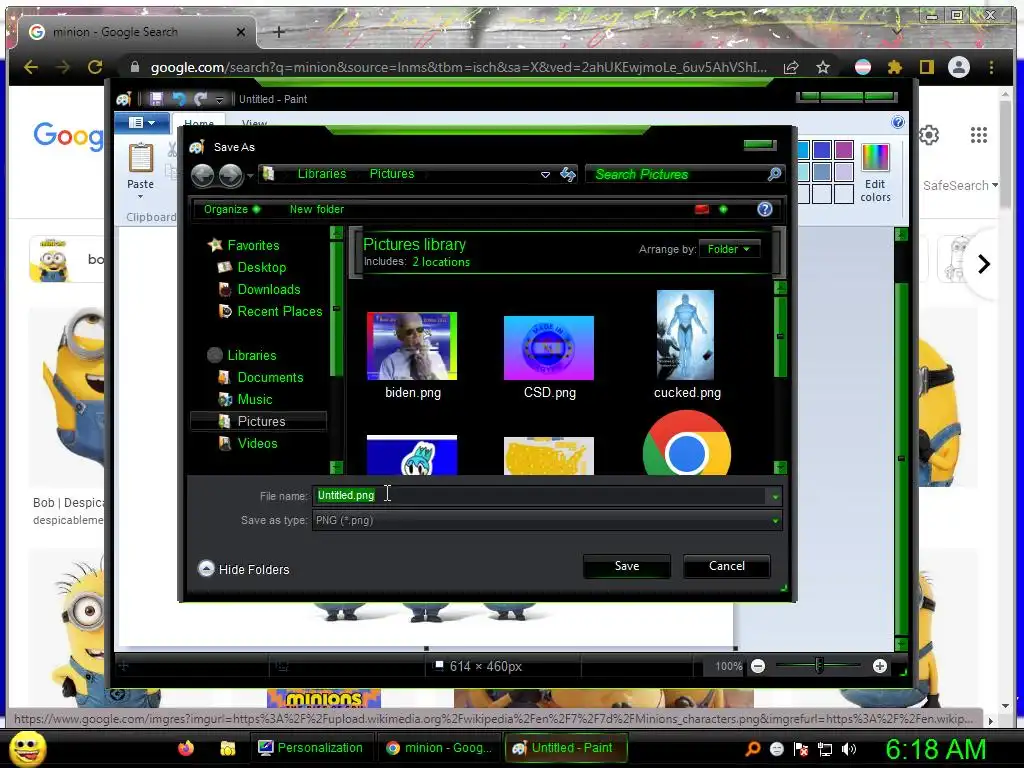Click Chrome's share page icon
This screenshot has width=1024, height=768.
pos(791,67)
